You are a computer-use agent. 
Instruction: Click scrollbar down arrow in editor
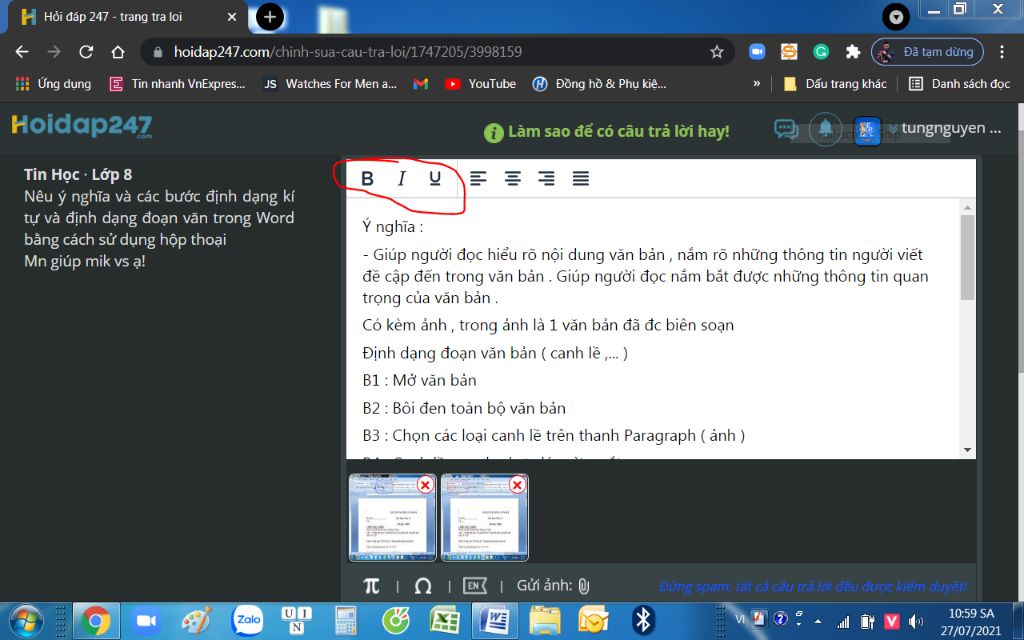(x=967, y=450)
